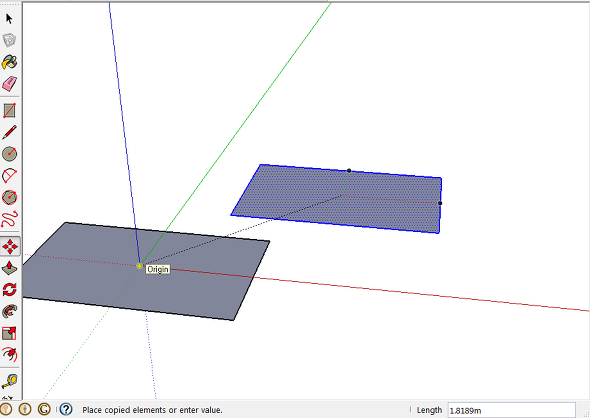The width and height of the screenshot is (590, 418).
Task: Click the black endpoint on copied rectangle's right edge
Action: click(x=440, y=203)
